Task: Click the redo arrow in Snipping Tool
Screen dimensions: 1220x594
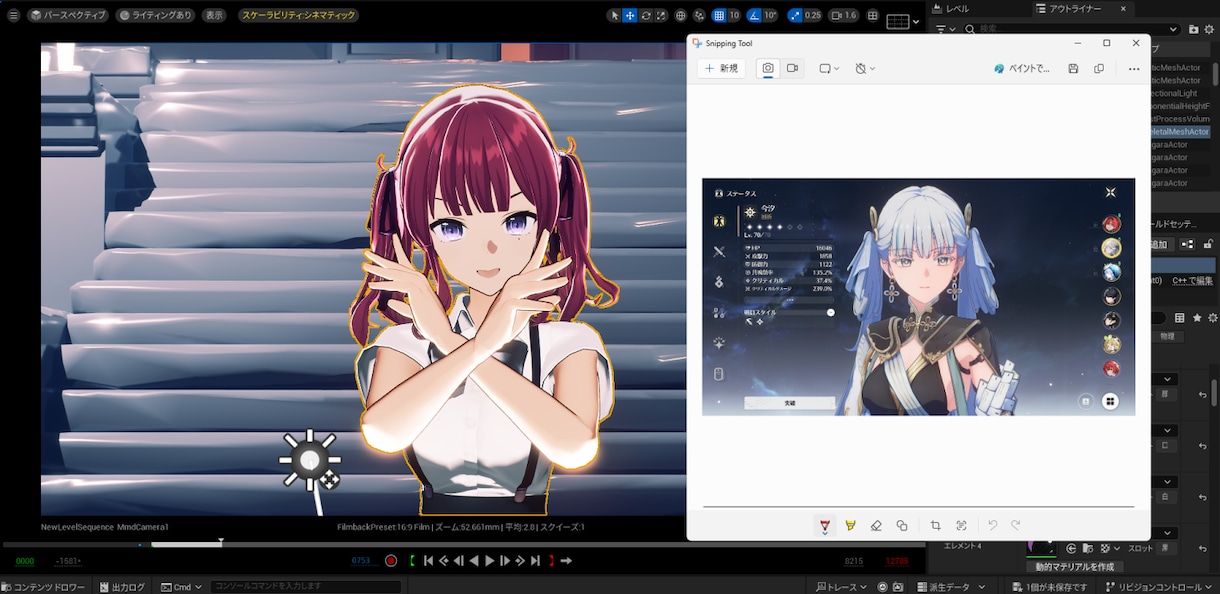Action: pos(1016,525)
